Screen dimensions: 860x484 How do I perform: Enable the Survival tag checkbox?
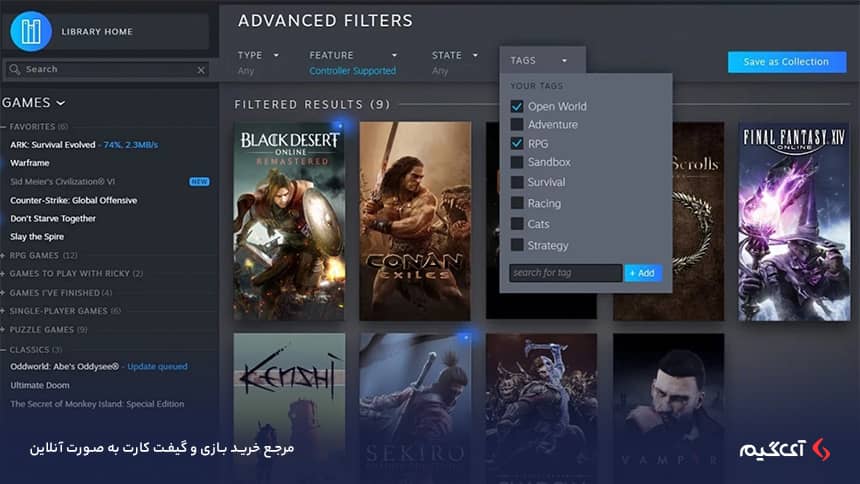click(x=517, y=182)
